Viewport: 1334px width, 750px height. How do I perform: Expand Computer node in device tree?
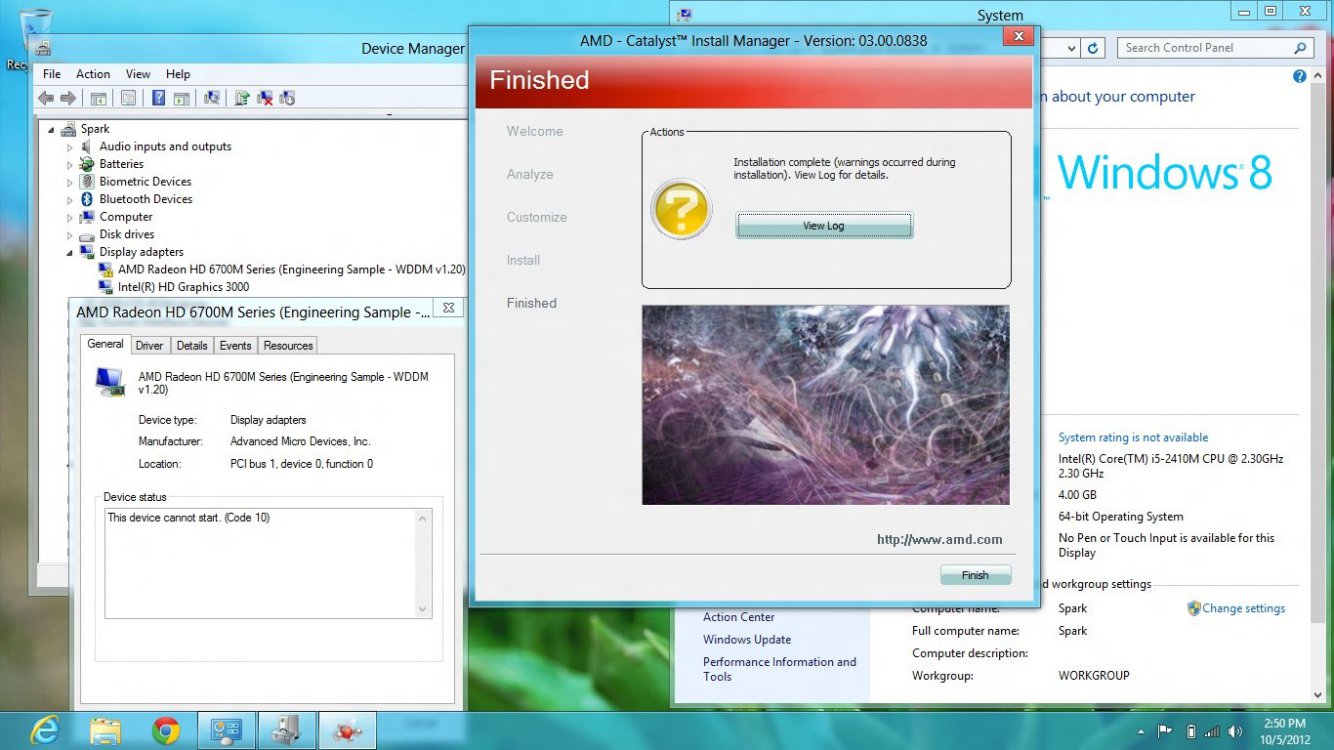point(70,217)
